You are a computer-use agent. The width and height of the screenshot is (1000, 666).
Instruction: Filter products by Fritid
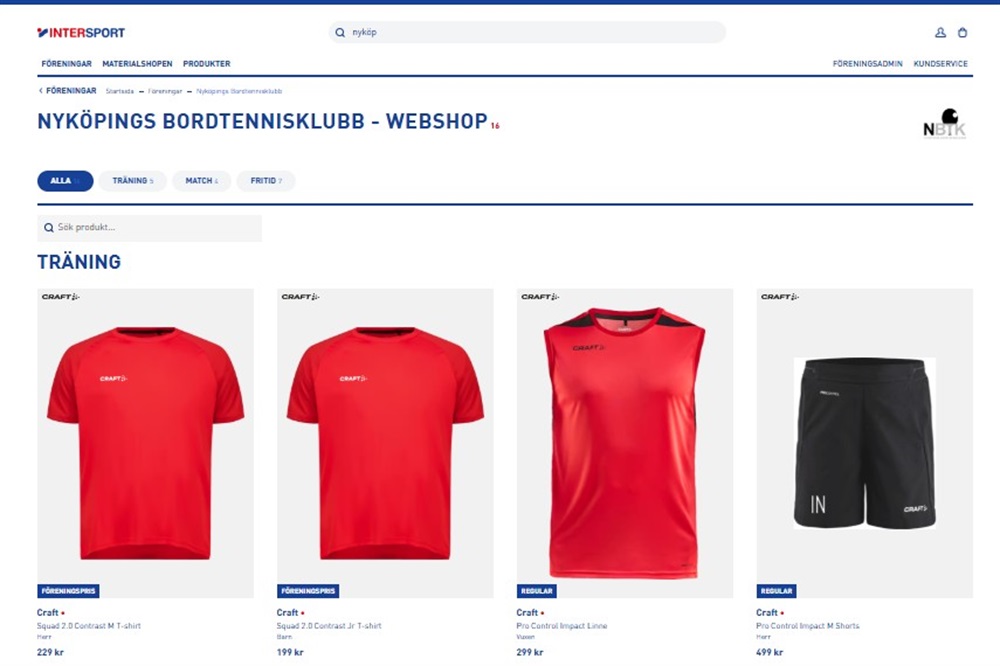pos(266,181)
